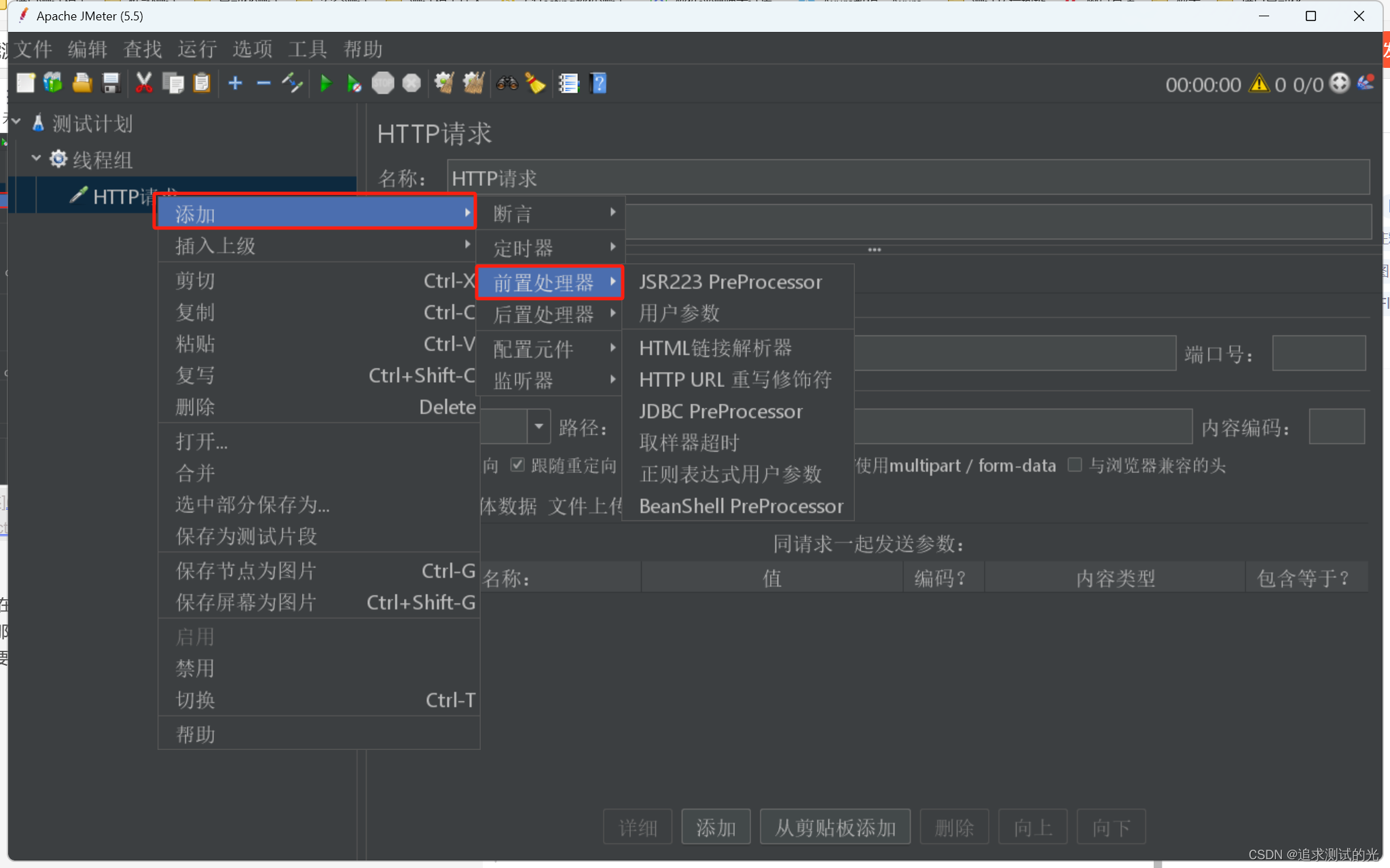
Task: Click the New test plan icon
Action: coord(26,83)
